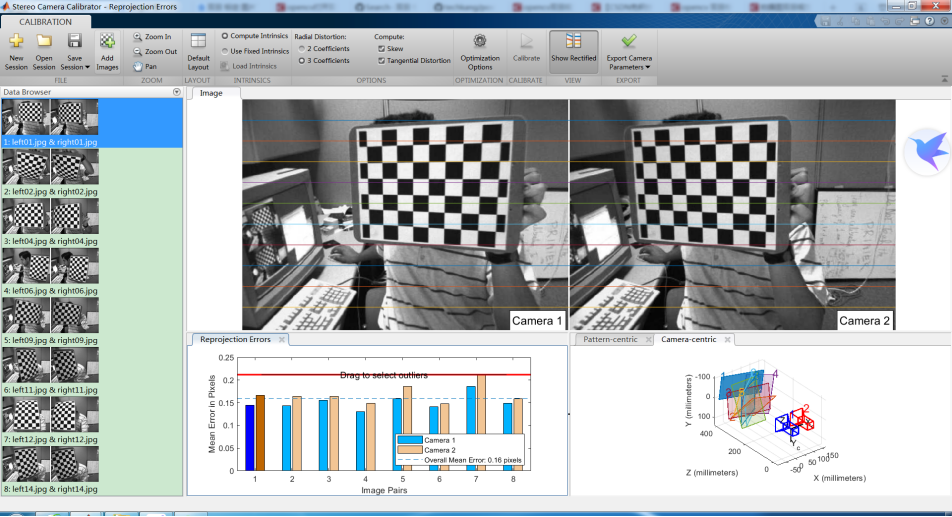The image size is (952, 517).
Task: Select Compute Intrinsics radio button
Action: pyautogui.click(x=225, y=36)
